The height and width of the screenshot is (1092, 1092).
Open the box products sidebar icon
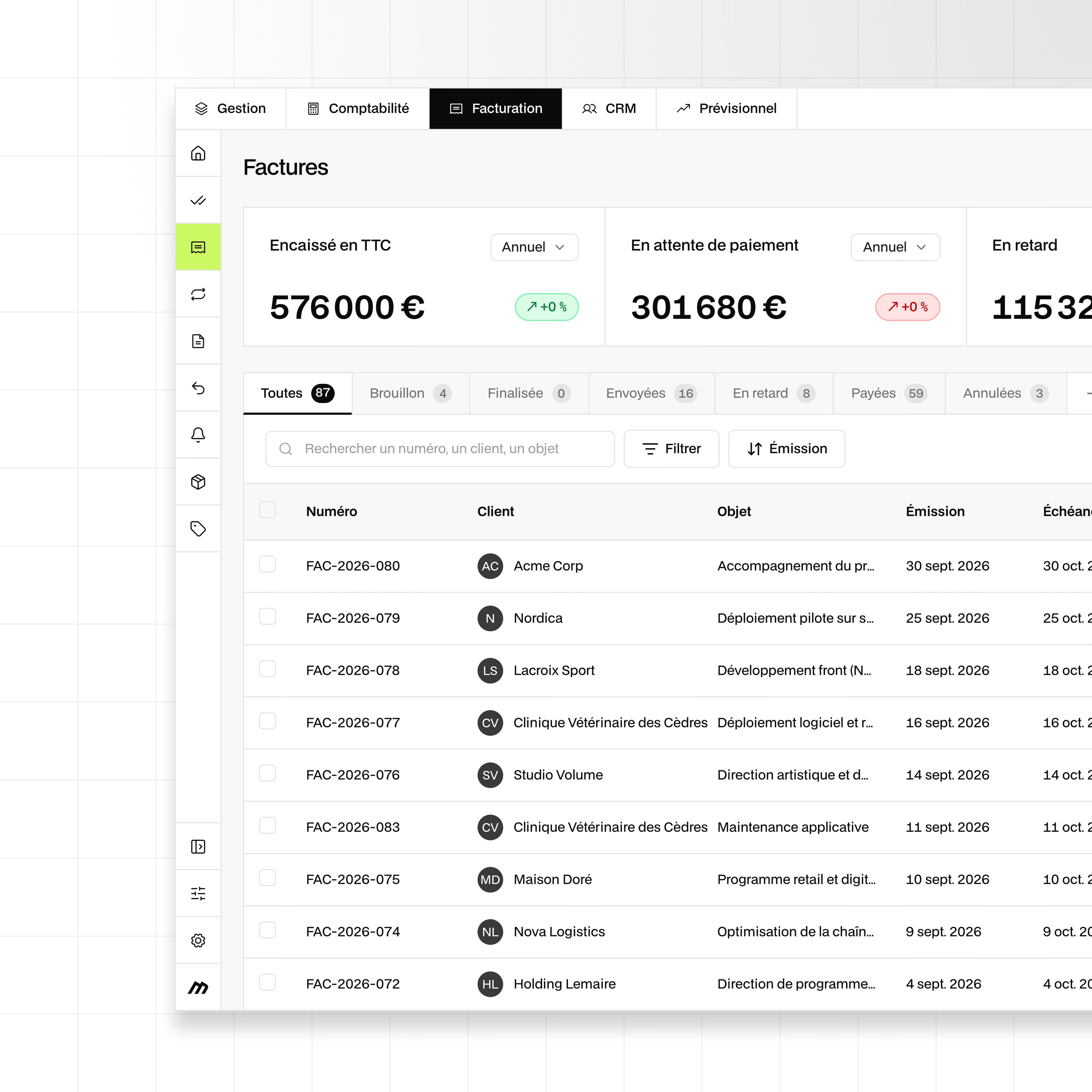(198, 481)
